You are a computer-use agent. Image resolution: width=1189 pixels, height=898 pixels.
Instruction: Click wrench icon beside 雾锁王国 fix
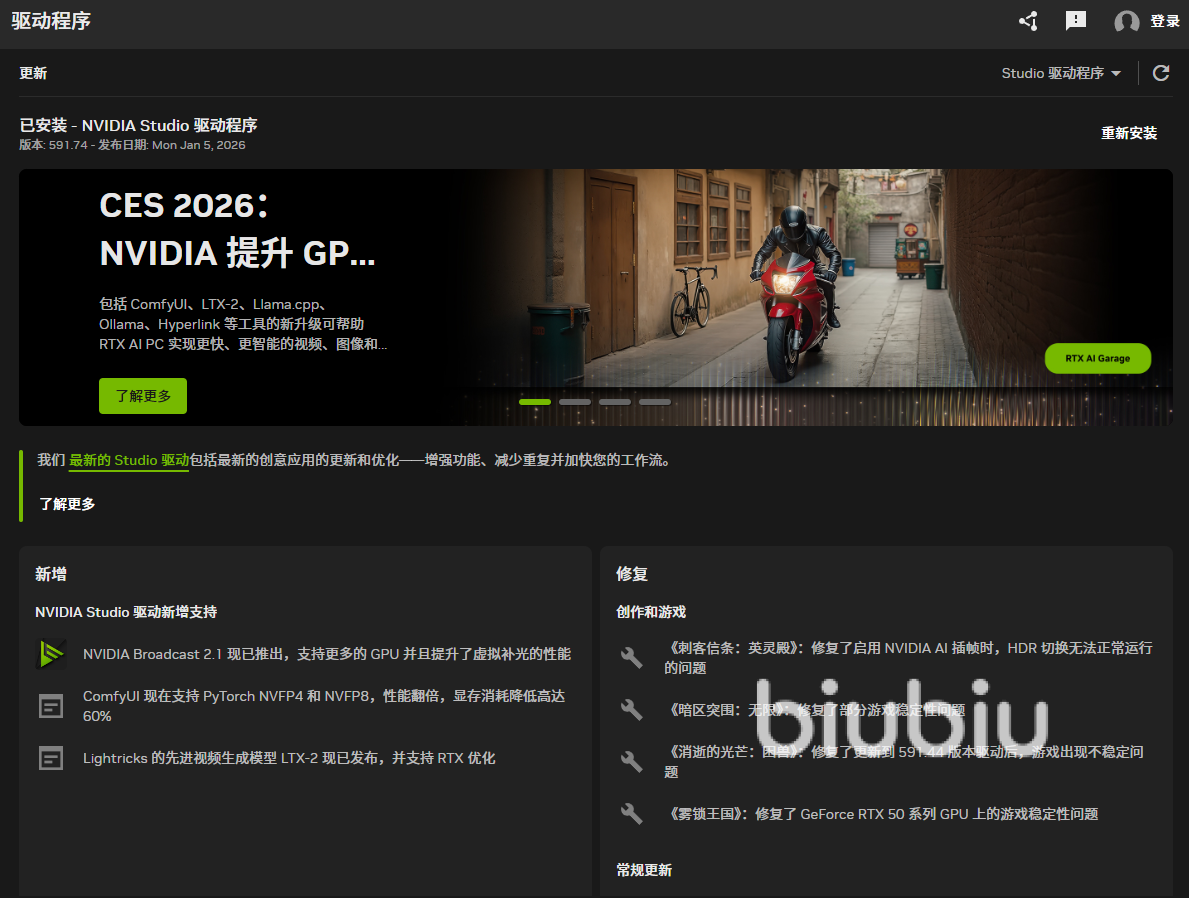coord(632,814)
